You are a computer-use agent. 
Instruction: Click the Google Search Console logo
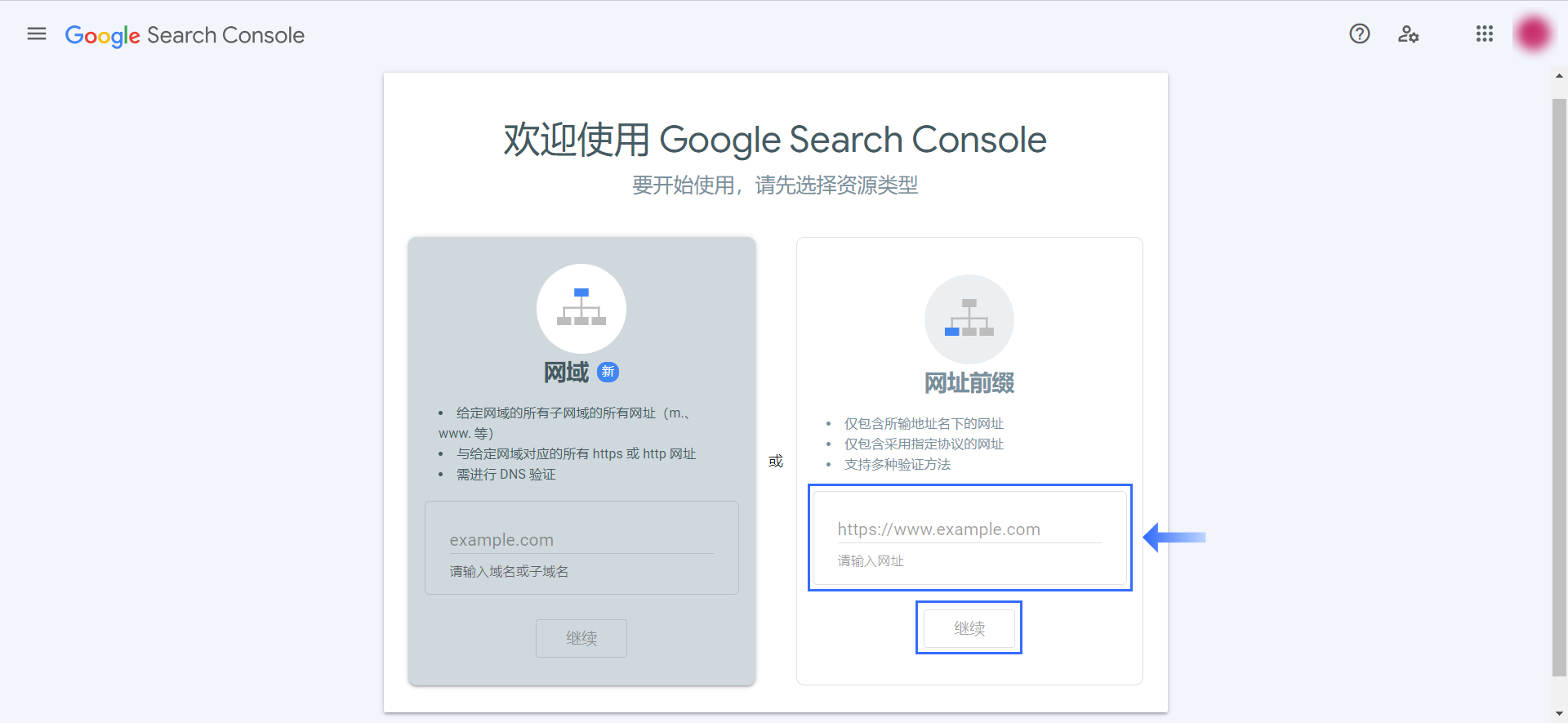(185, 35)
